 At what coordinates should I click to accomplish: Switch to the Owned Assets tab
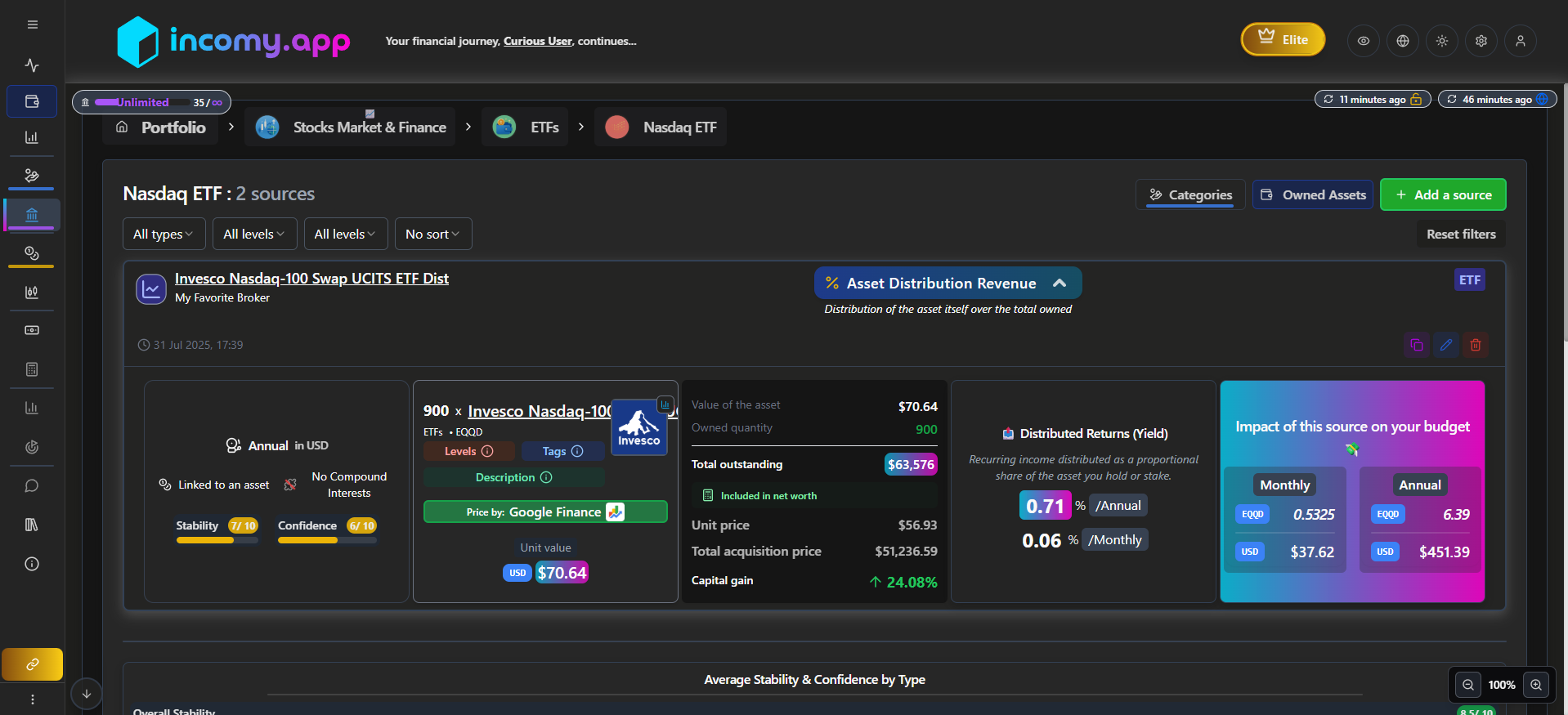click(x=1313, y=194)
